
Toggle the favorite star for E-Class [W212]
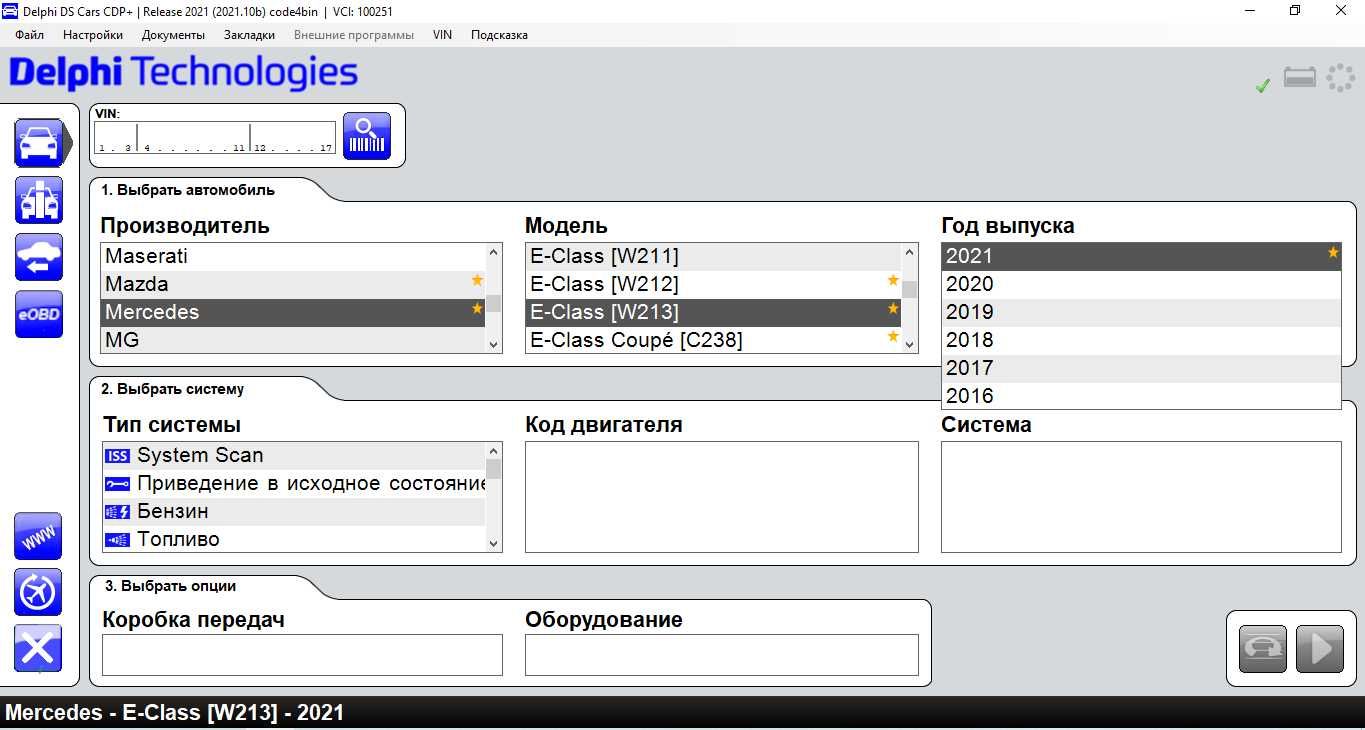click(x=893, y=281)
